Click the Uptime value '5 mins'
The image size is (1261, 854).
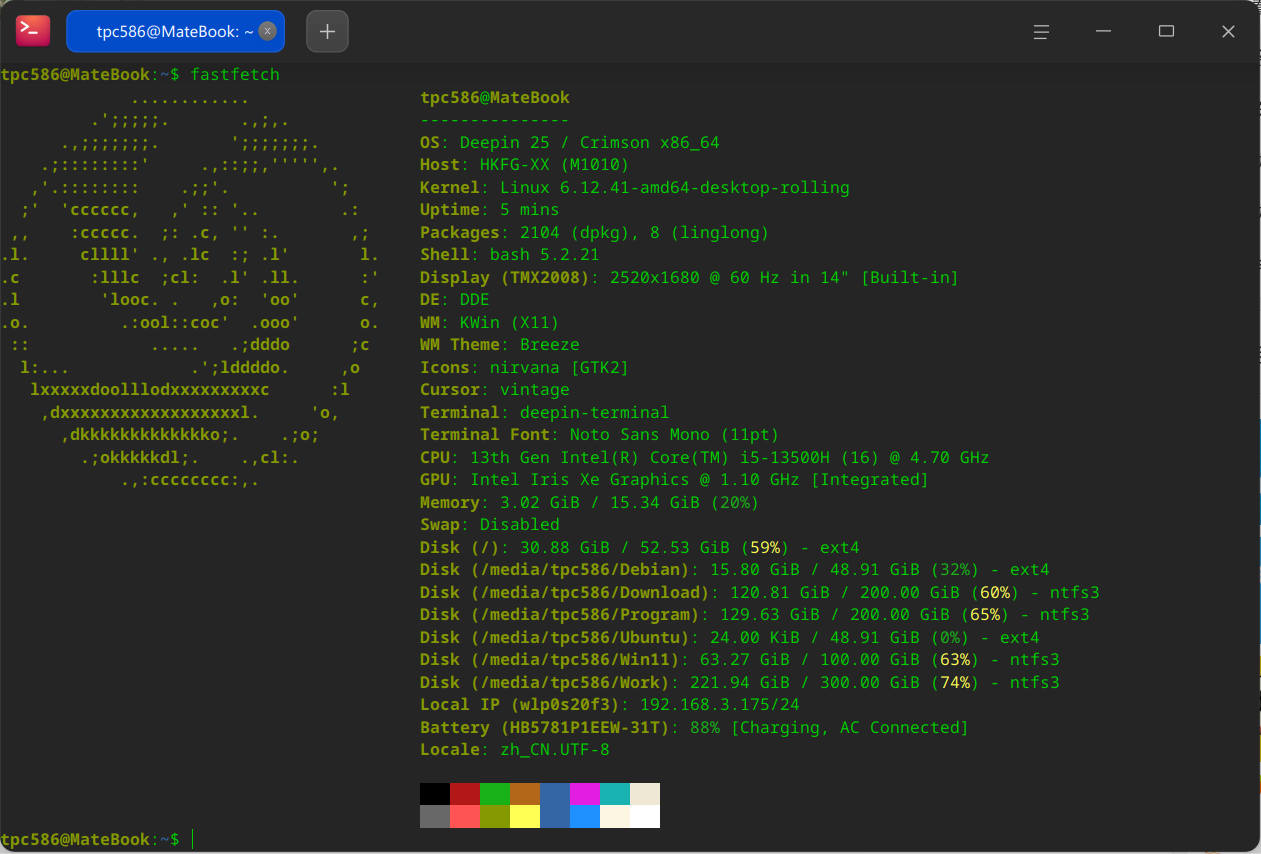point(530,210)
